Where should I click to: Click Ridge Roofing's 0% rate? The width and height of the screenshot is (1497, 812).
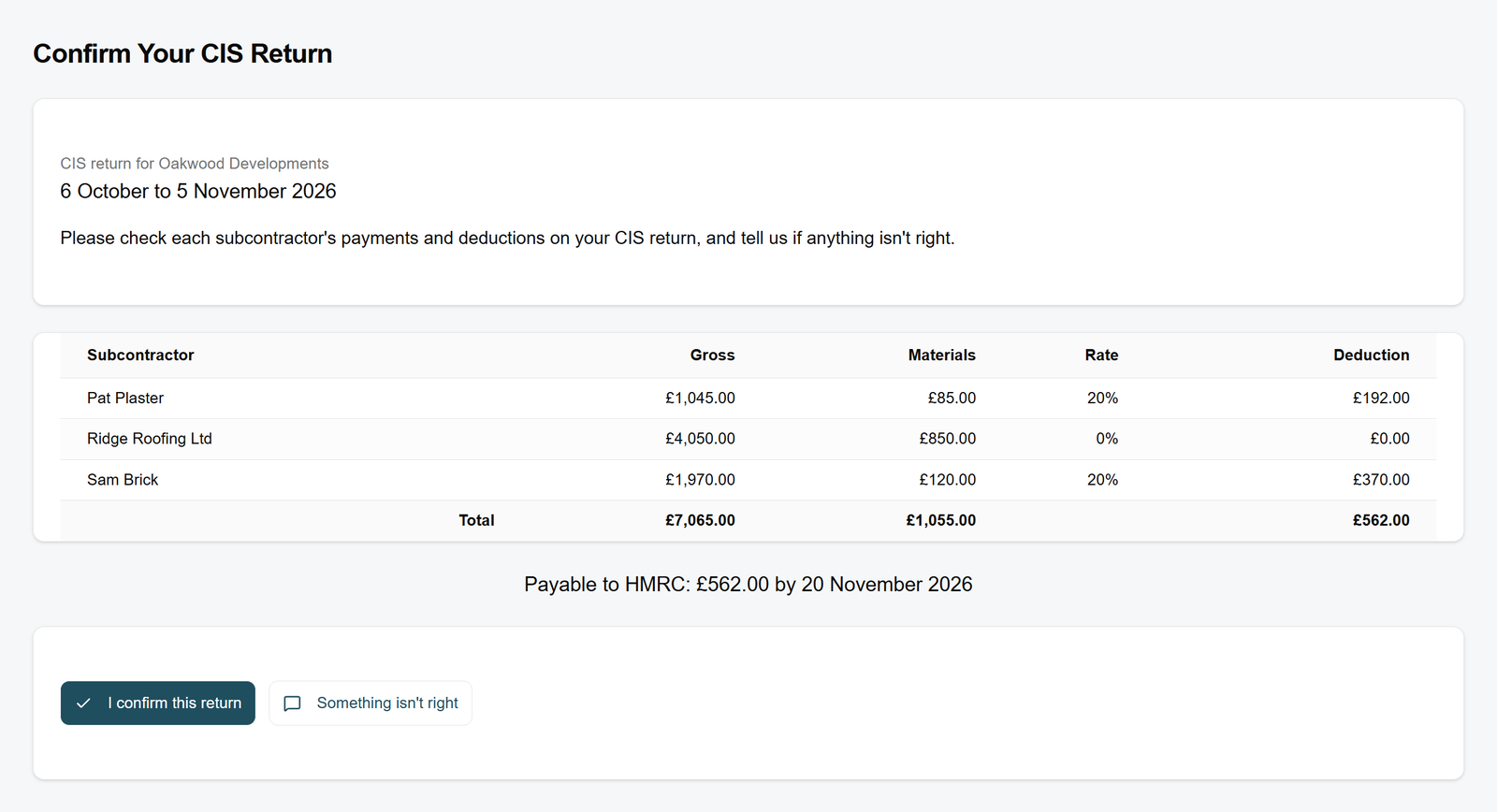[x=1107, y=439]
